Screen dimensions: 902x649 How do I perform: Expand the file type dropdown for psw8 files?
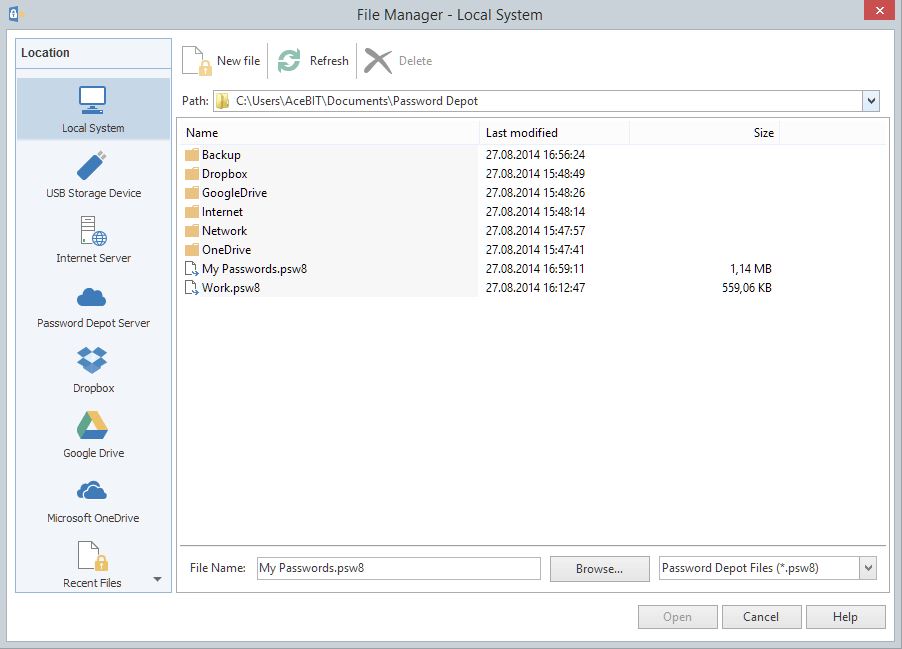point(868,567)
